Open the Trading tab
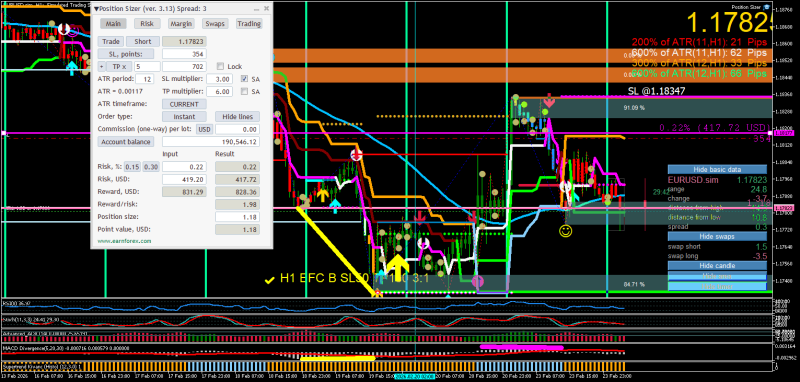The image size is (800, 382). pos(249,23)
